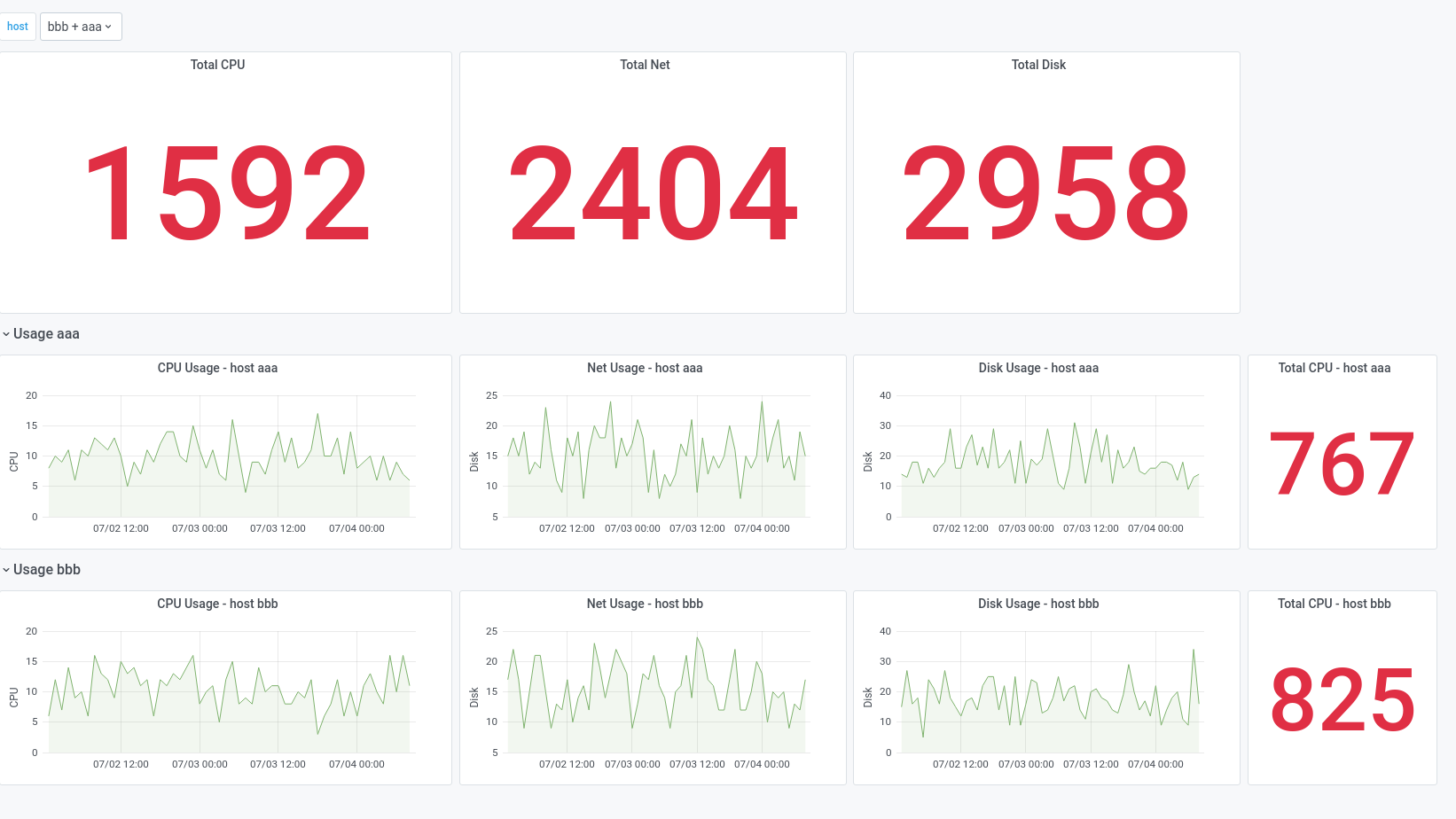Image resolution: width=1456 pixels, height=819 pixels.
Task: Click Net Usage - host aaa title
Action: point(645,368)
